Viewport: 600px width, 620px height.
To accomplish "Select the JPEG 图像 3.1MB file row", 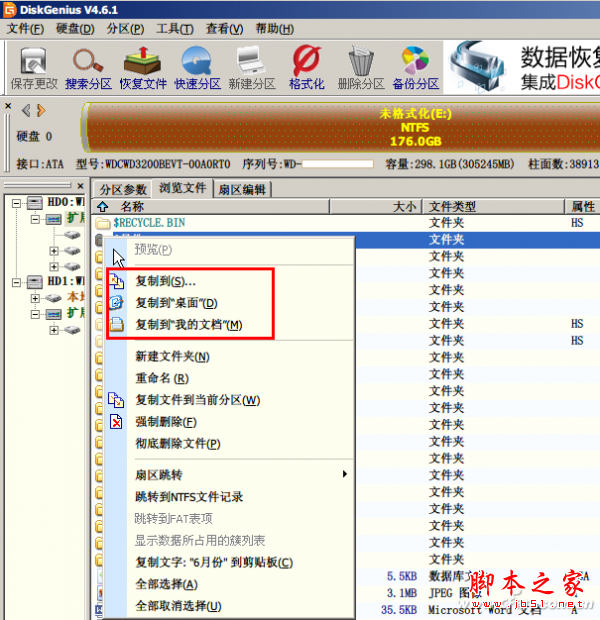I will (x=477, y=593).
